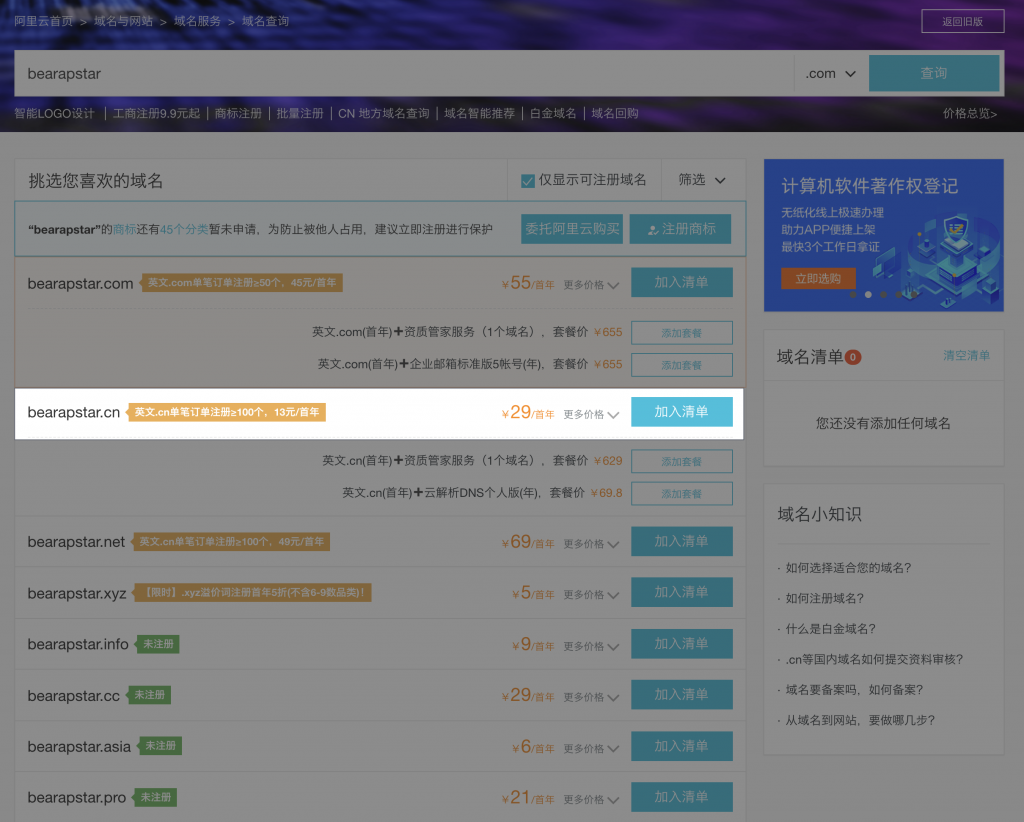Add the 英文.cn 资质管家服务 package
Screen dimensions: 1024x822
[681, 462]
